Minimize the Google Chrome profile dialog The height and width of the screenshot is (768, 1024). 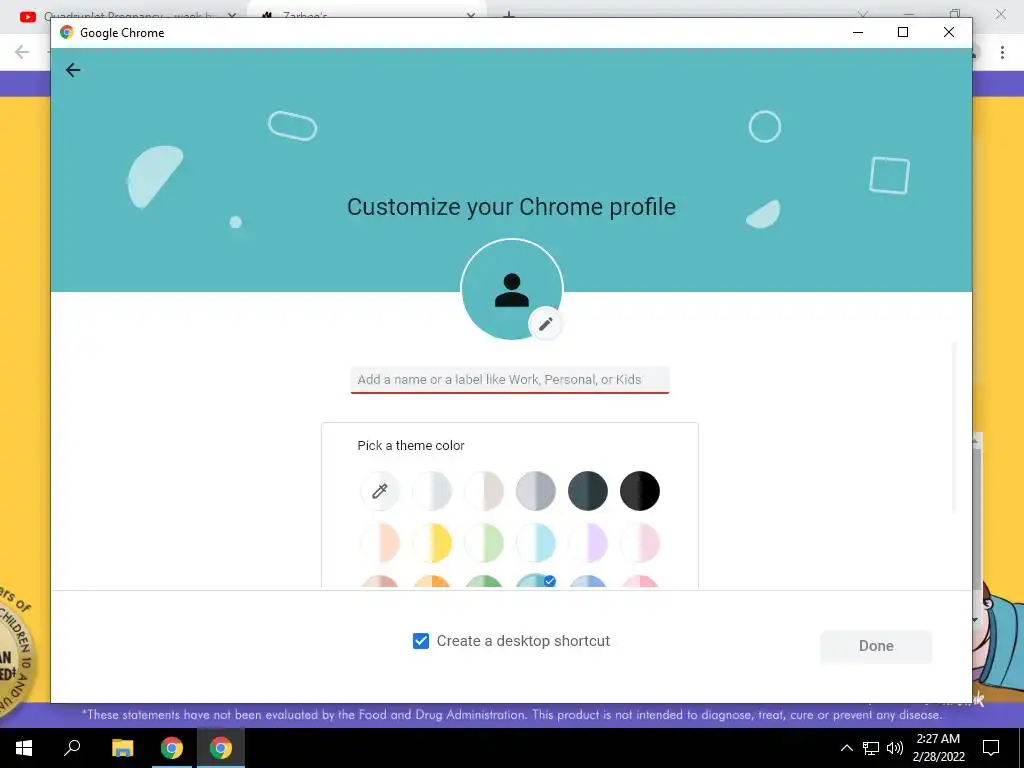858,32
